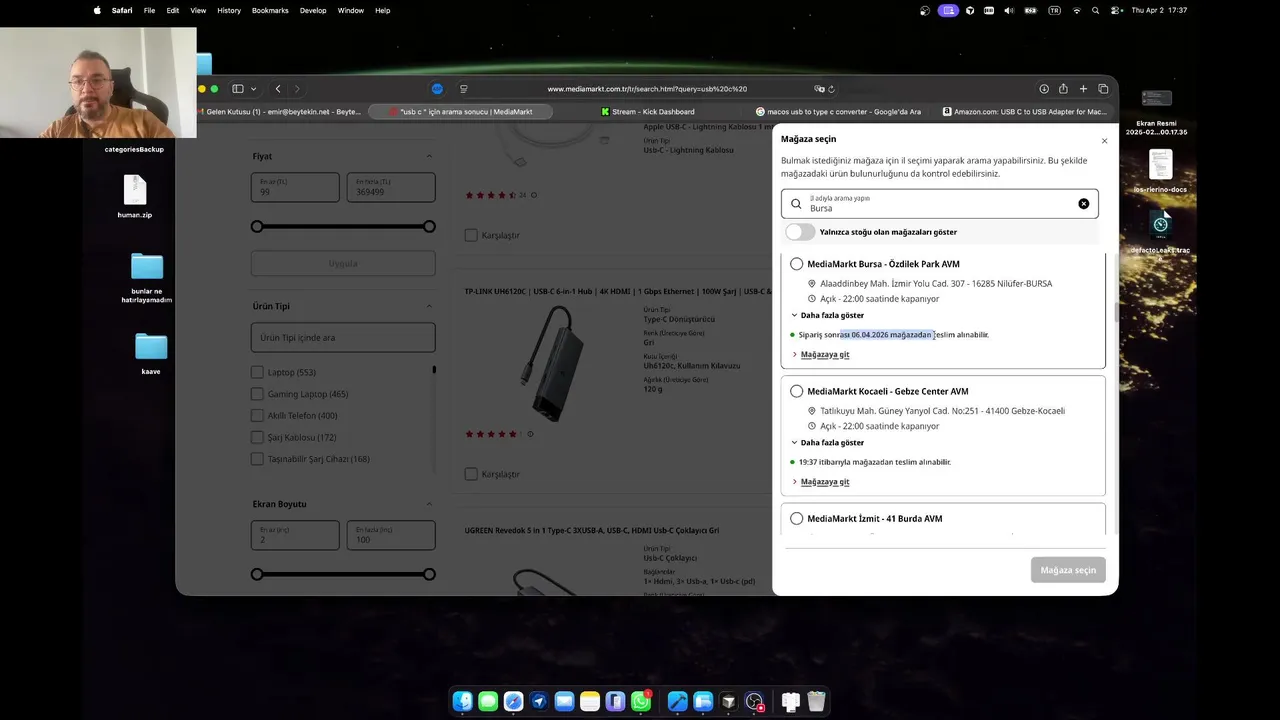Screen dimensions: 1280x720
Task: Click the volume icon in menu bar
Action: click(x=1008, y=10)
